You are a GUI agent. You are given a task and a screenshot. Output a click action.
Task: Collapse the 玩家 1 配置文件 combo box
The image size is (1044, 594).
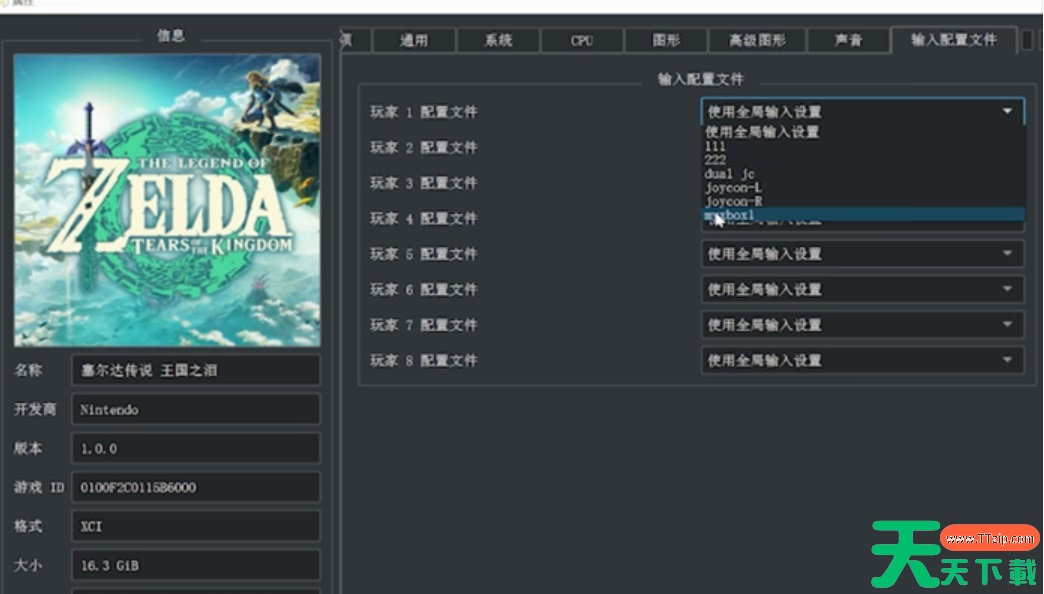[862, 111]
